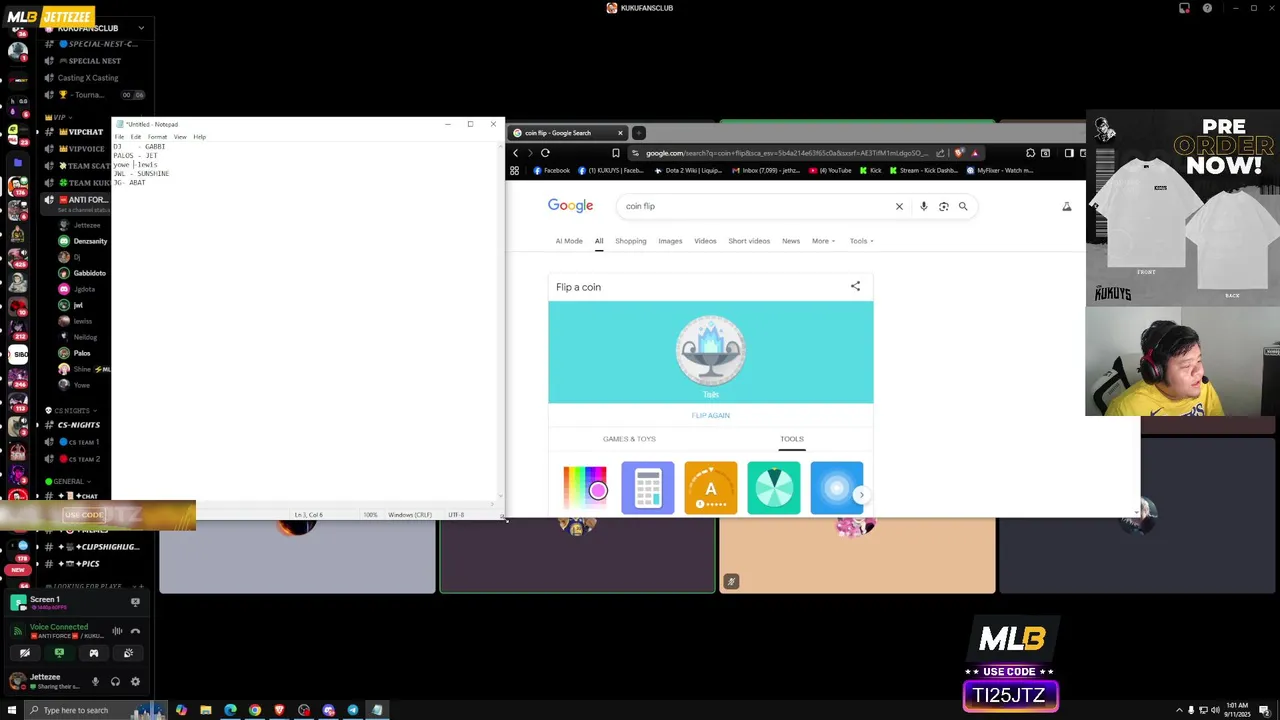Click coin flip search input field
This screenshot has width=1280, height=720.
(x=755, y=206)
